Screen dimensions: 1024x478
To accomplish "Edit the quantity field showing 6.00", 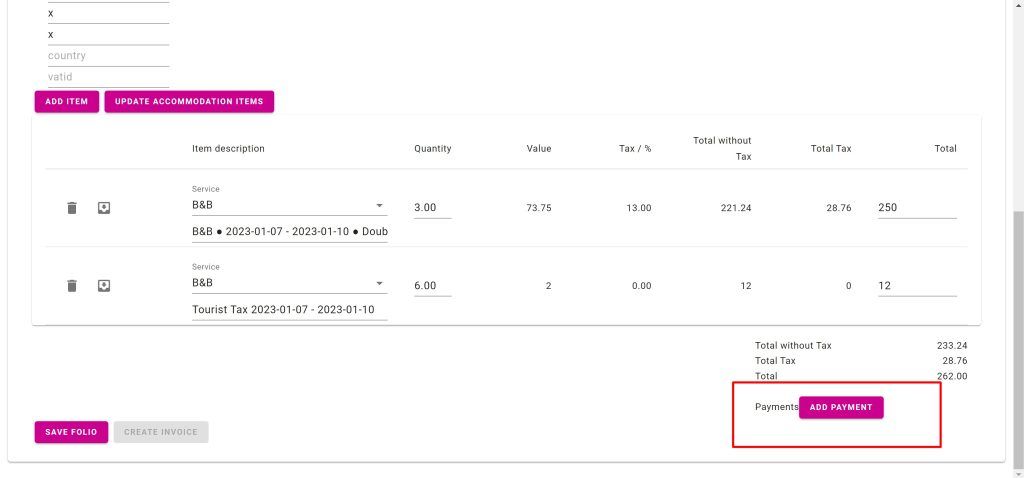I will tap(432, 286).
